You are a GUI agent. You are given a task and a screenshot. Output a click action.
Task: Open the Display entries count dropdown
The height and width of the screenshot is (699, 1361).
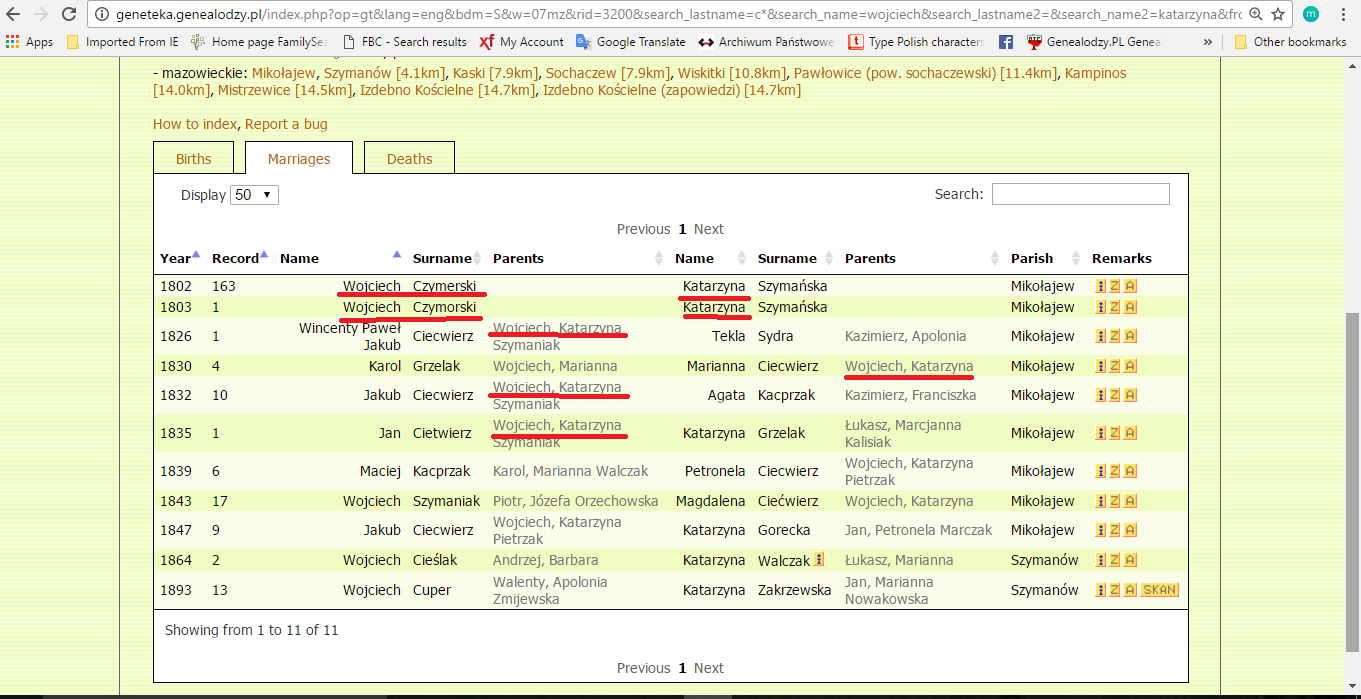point(254,195)
